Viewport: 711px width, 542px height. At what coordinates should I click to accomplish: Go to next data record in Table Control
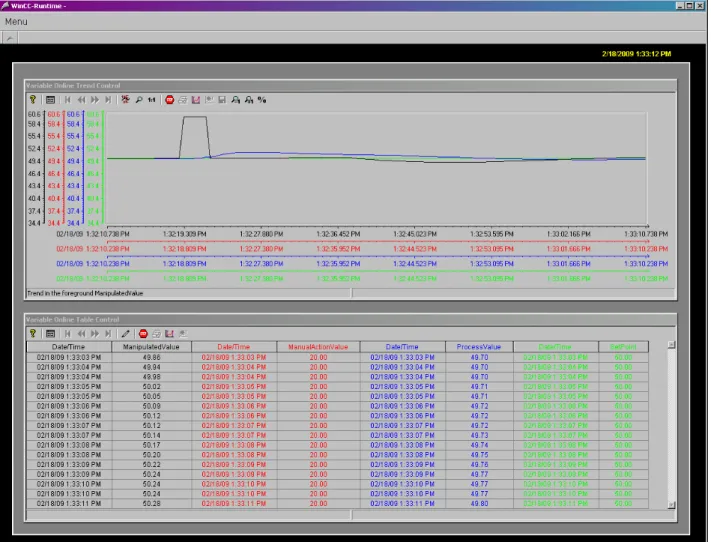[94, 334]
